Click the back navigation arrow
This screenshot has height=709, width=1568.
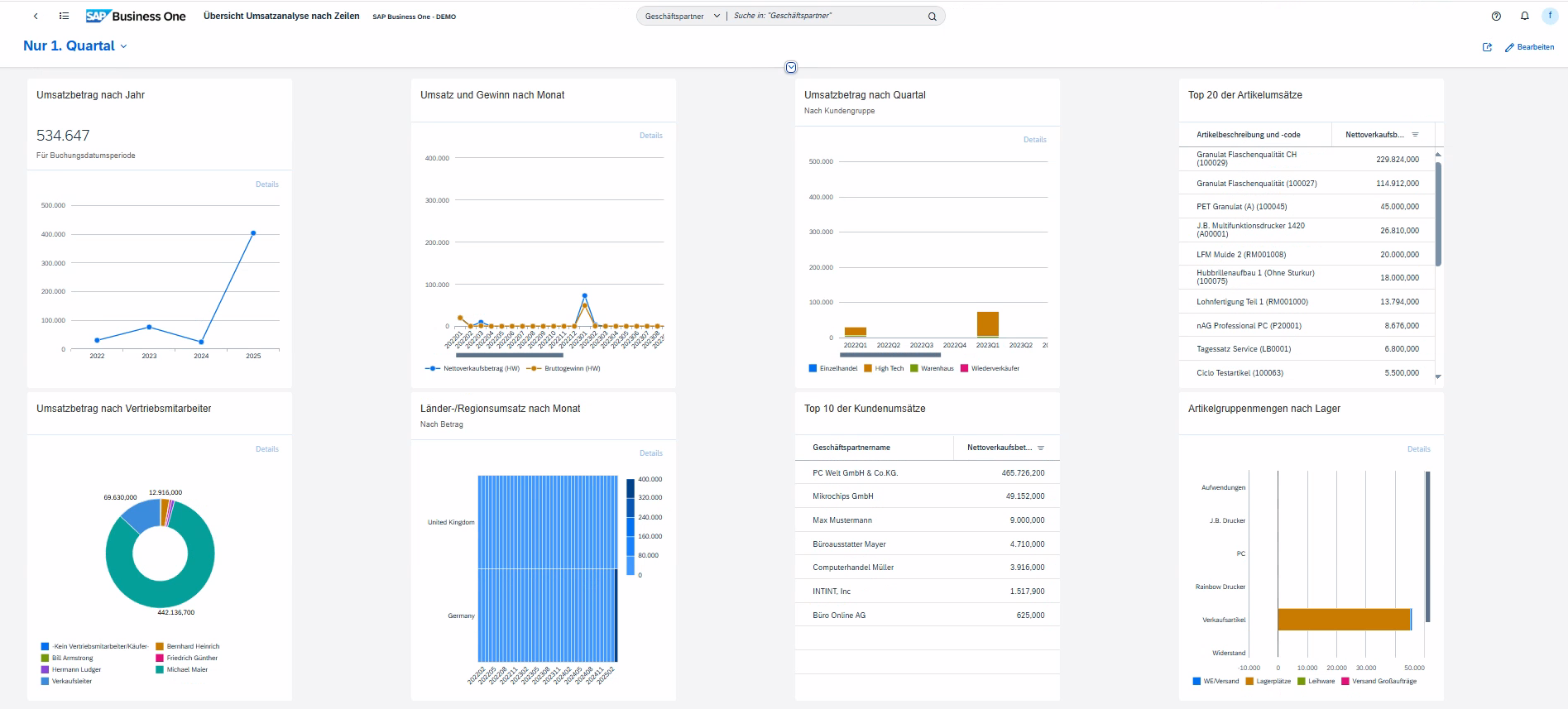tap(36, 17)
